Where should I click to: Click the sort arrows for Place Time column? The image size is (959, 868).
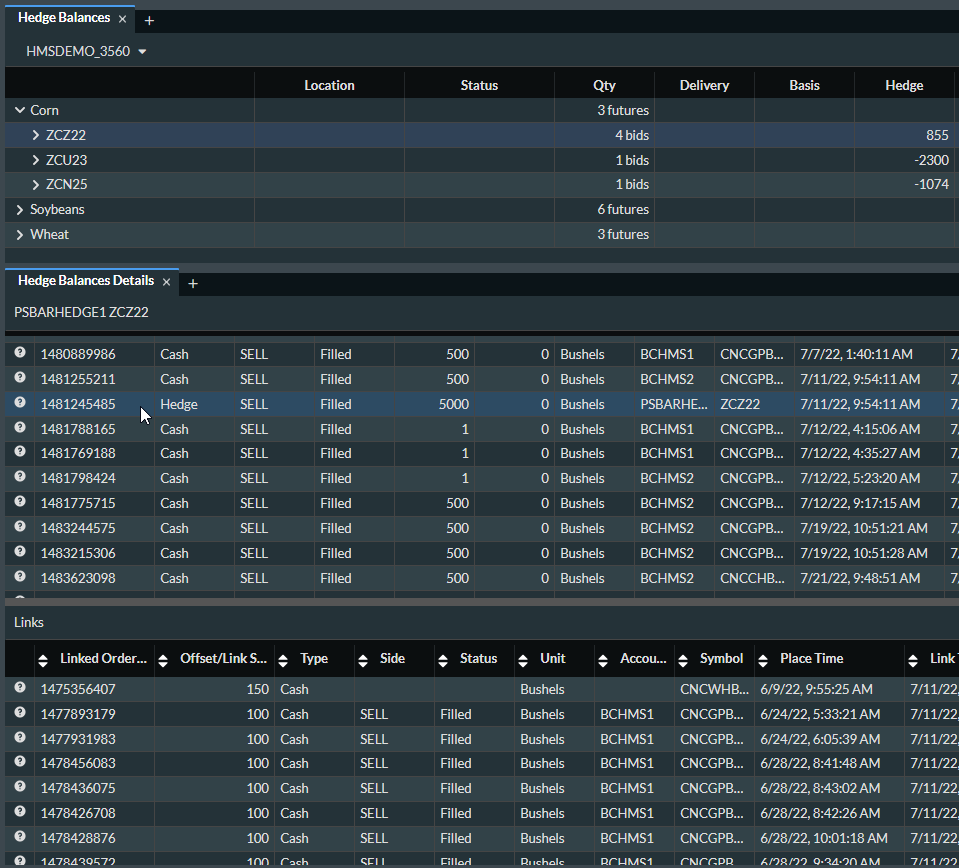pos(763,660)
